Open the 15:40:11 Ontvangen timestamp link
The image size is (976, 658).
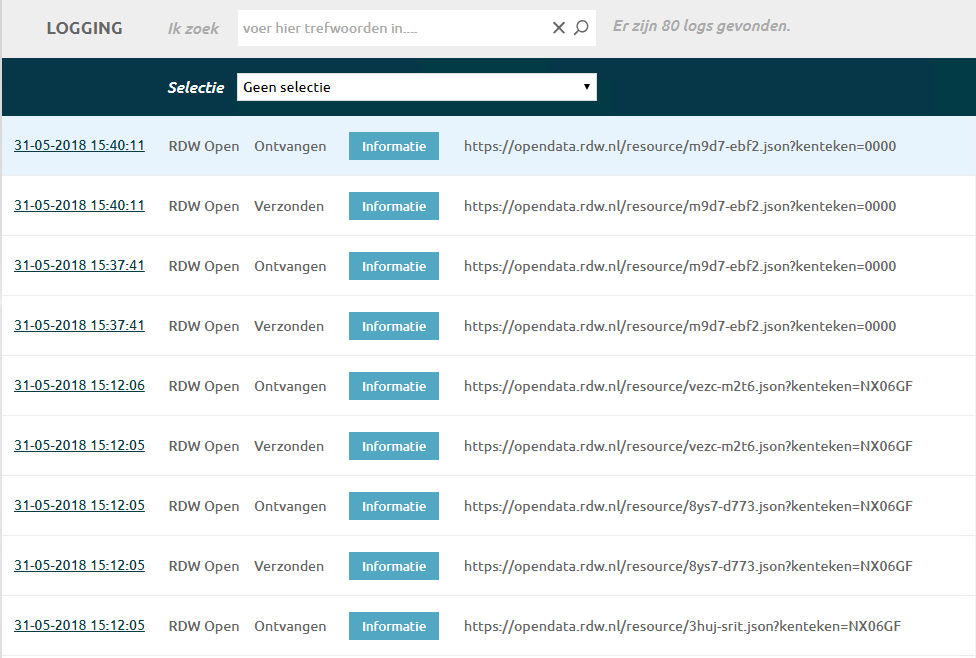[79, 145]
